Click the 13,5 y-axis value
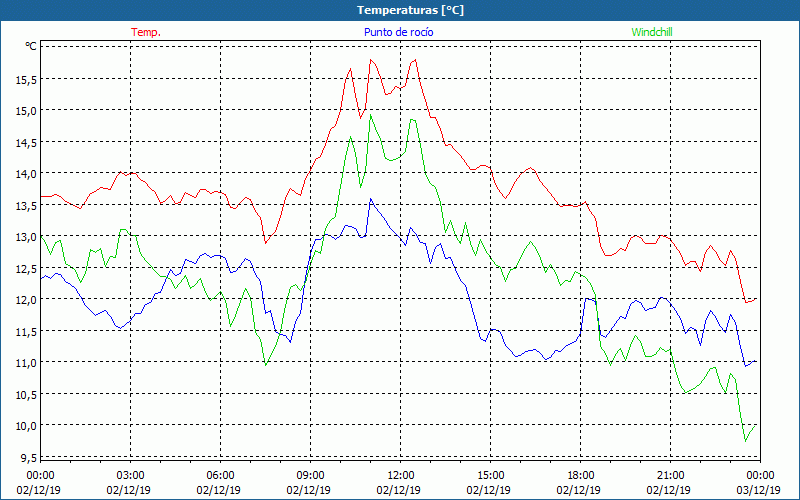Screen dimensions: 800x500 (x=26, y=206)
